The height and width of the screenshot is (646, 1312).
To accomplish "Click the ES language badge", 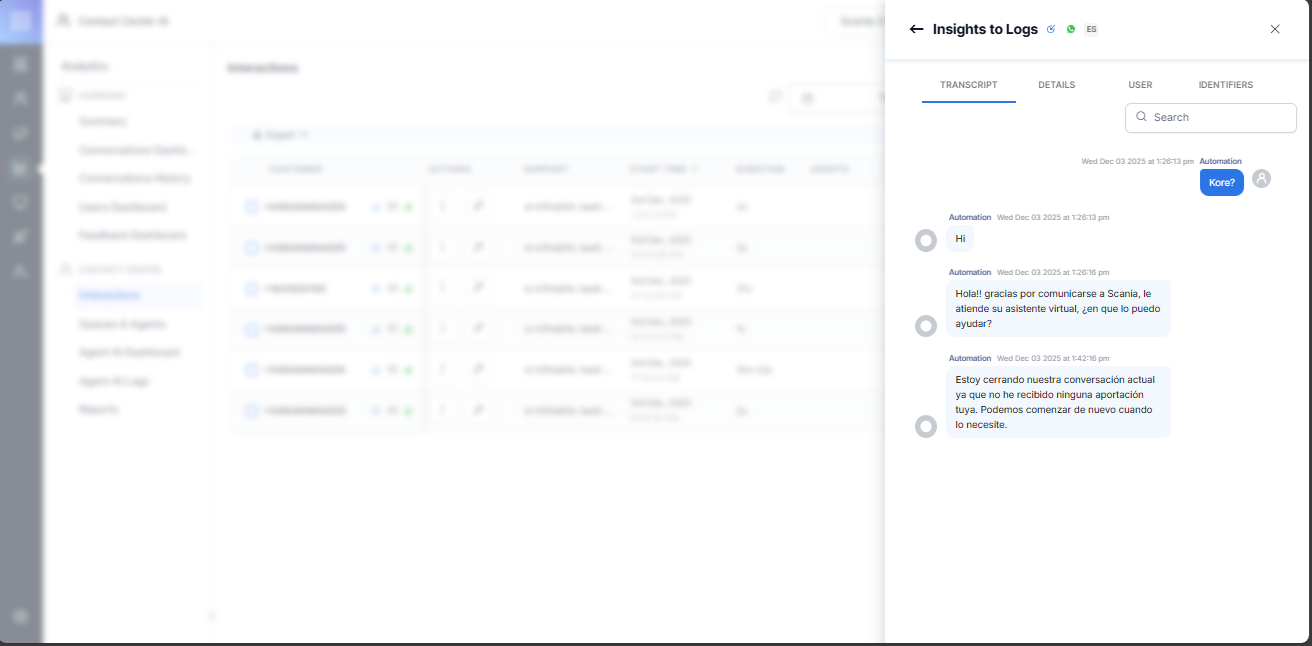I will (1091, 29).
